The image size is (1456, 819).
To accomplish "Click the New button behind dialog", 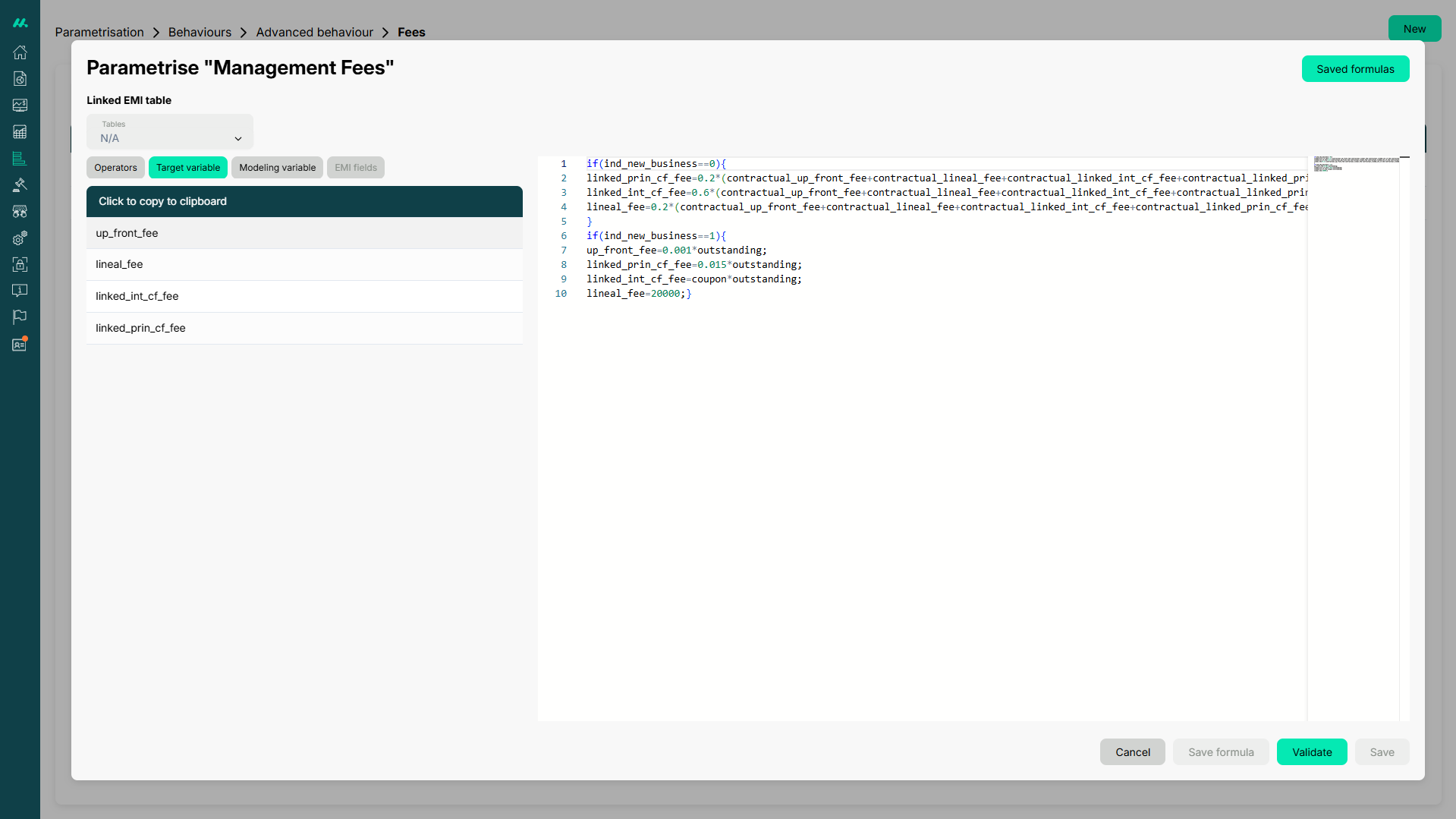I will point(1414,29).
